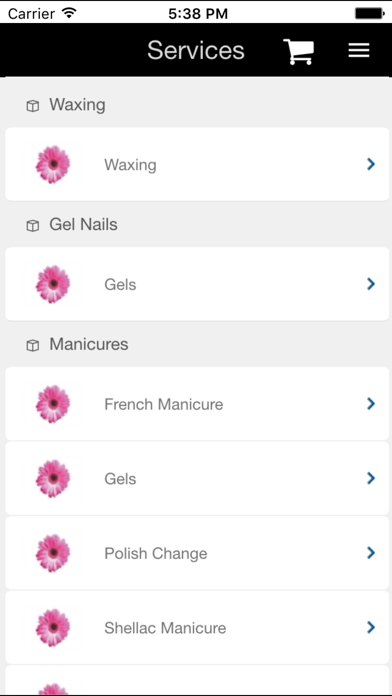Click the box icon beside Waxing header
The width and height of the screenshot is (392, 696).
pos(32,106)
